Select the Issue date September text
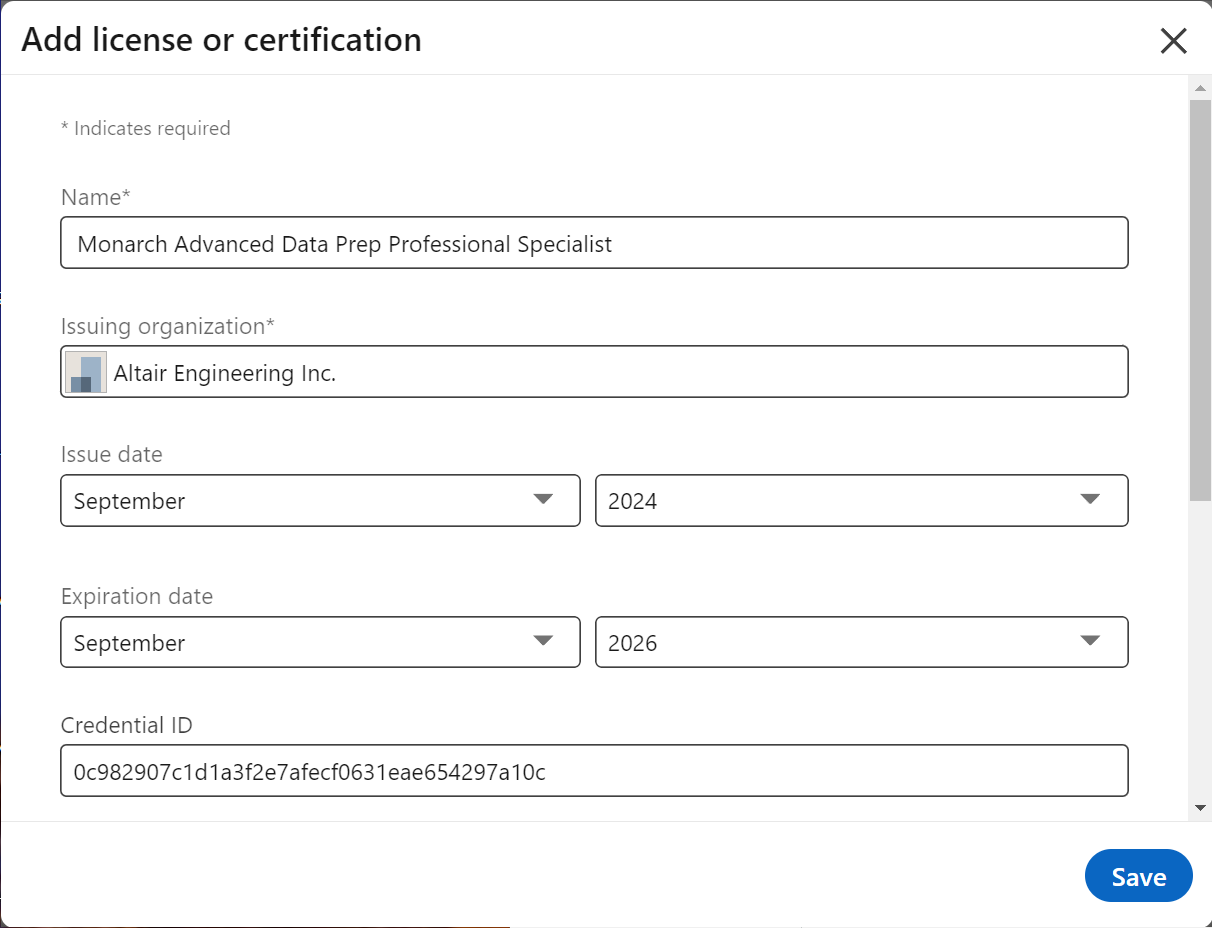Viewport: 1212px width, 928px height. pos(129,501)
